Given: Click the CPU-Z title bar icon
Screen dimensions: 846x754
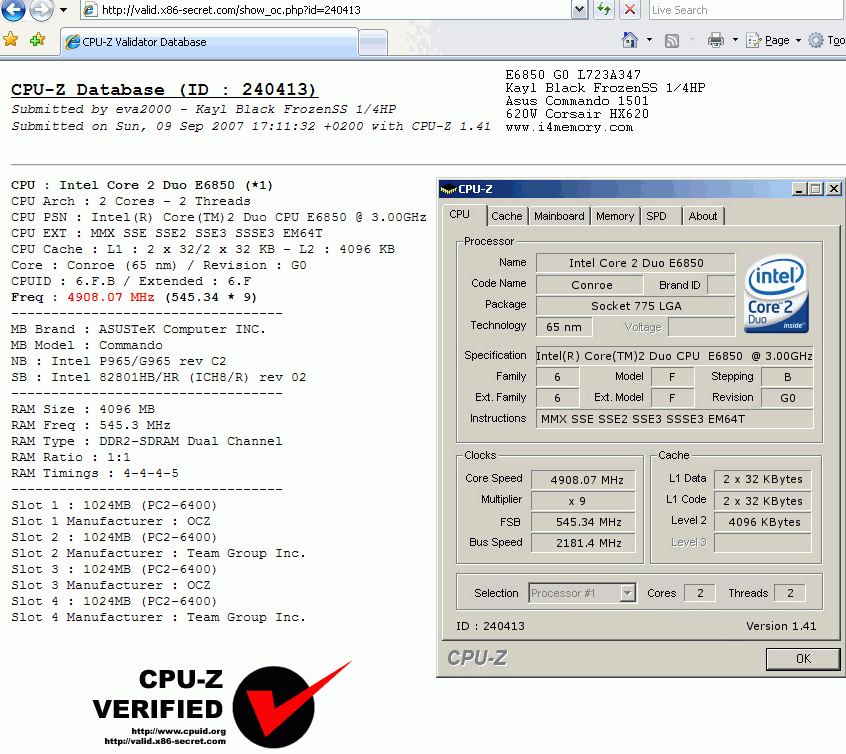Looking at the screenshot, I should [448, 189].
